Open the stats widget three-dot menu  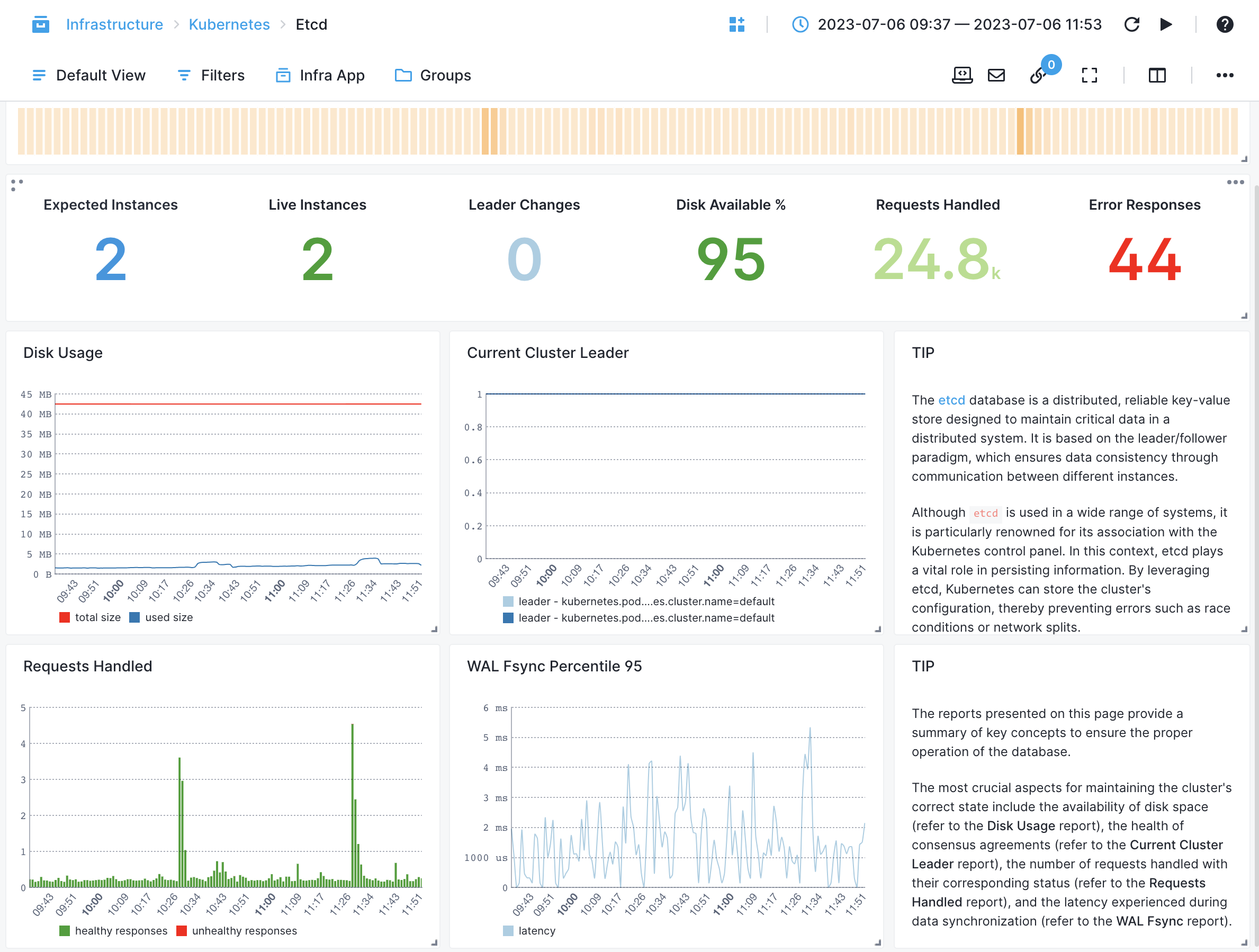[1235, 182]
